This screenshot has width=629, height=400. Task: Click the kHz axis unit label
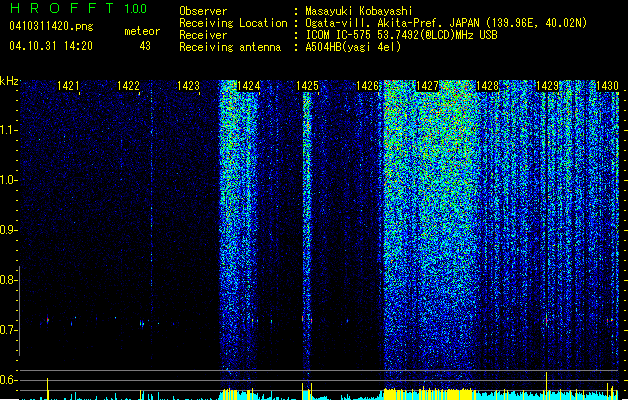coord(9,81)
